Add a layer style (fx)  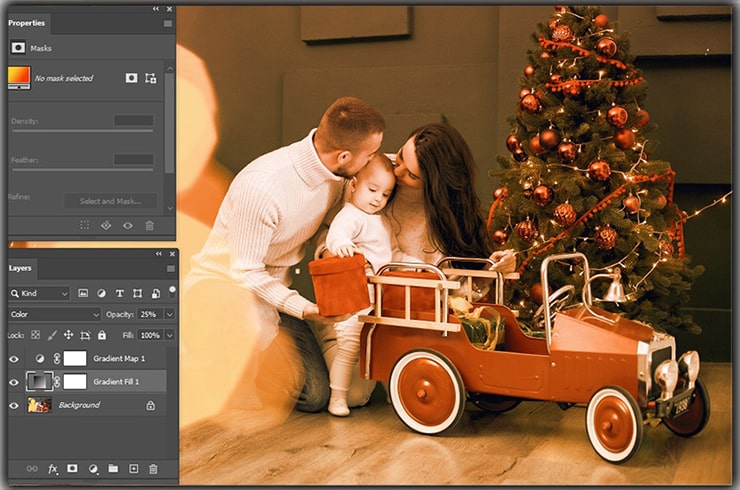click(53, 469)
